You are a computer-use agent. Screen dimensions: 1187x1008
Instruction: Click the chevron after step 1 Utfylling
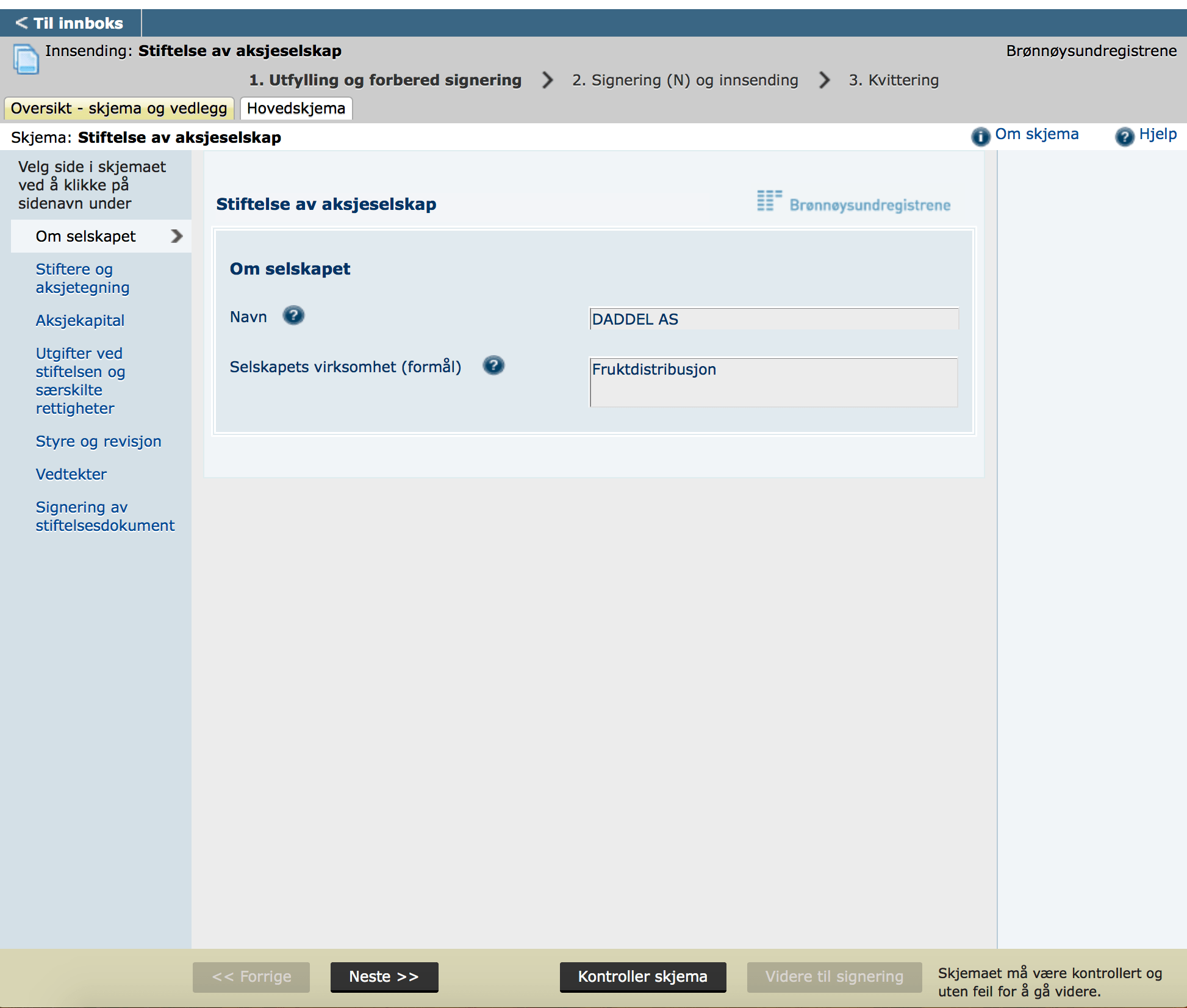pos(547,80)
